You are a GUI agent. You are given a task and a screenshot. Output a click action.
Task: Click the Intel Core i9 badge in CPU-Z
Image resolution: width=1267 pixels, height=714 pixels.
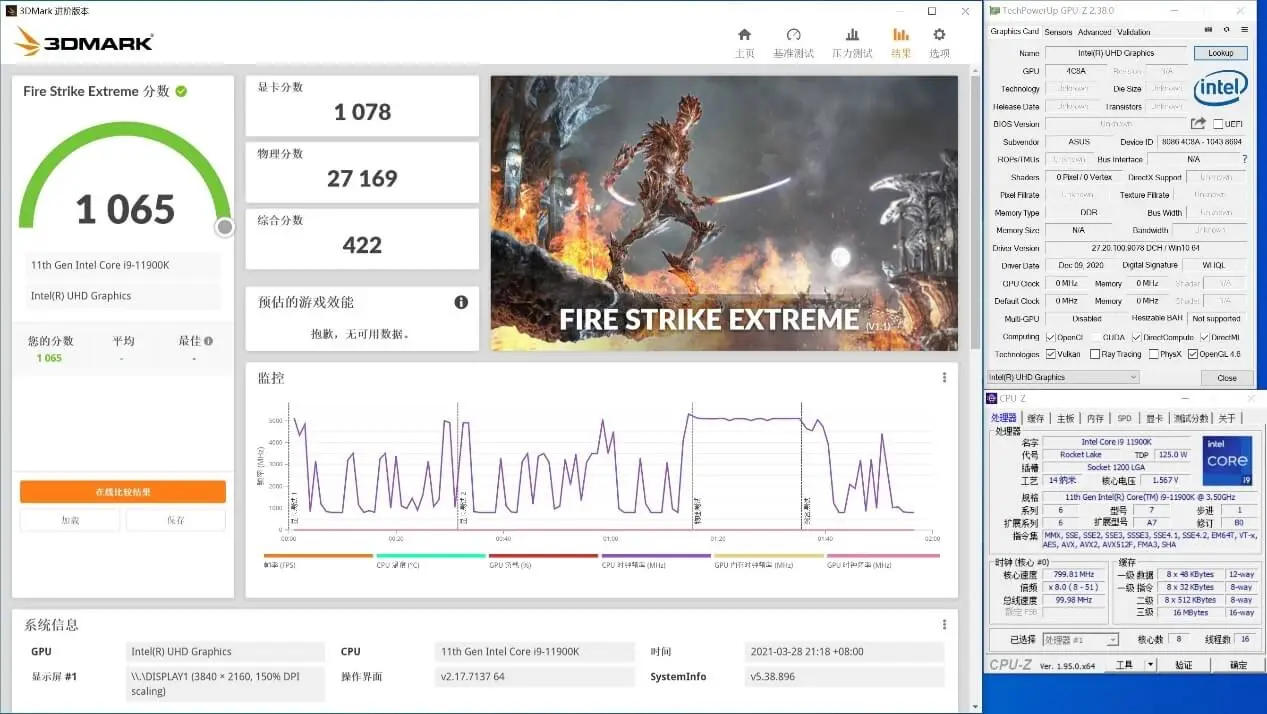[x=1227, y=461]
